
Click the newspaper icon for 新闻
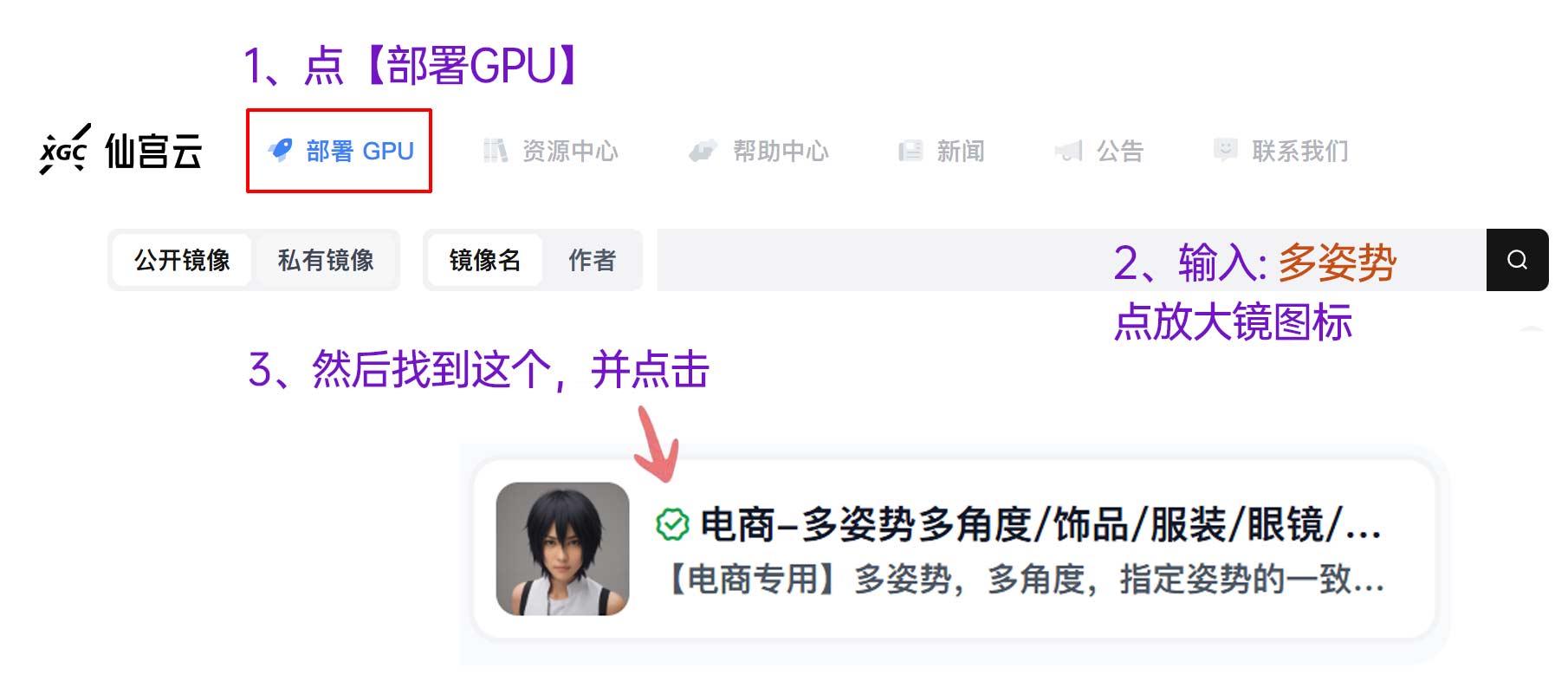910,151
